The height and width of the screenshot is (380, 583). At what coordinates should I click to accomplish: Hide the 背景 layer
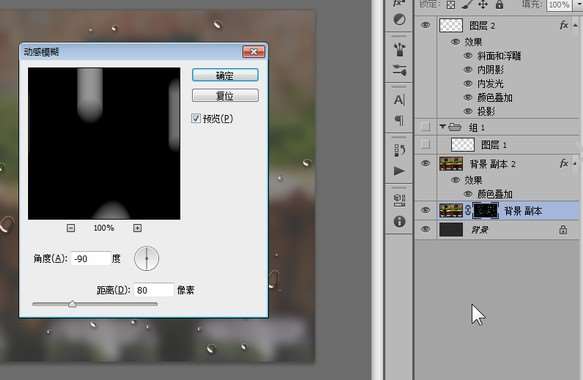coord(426,229)
